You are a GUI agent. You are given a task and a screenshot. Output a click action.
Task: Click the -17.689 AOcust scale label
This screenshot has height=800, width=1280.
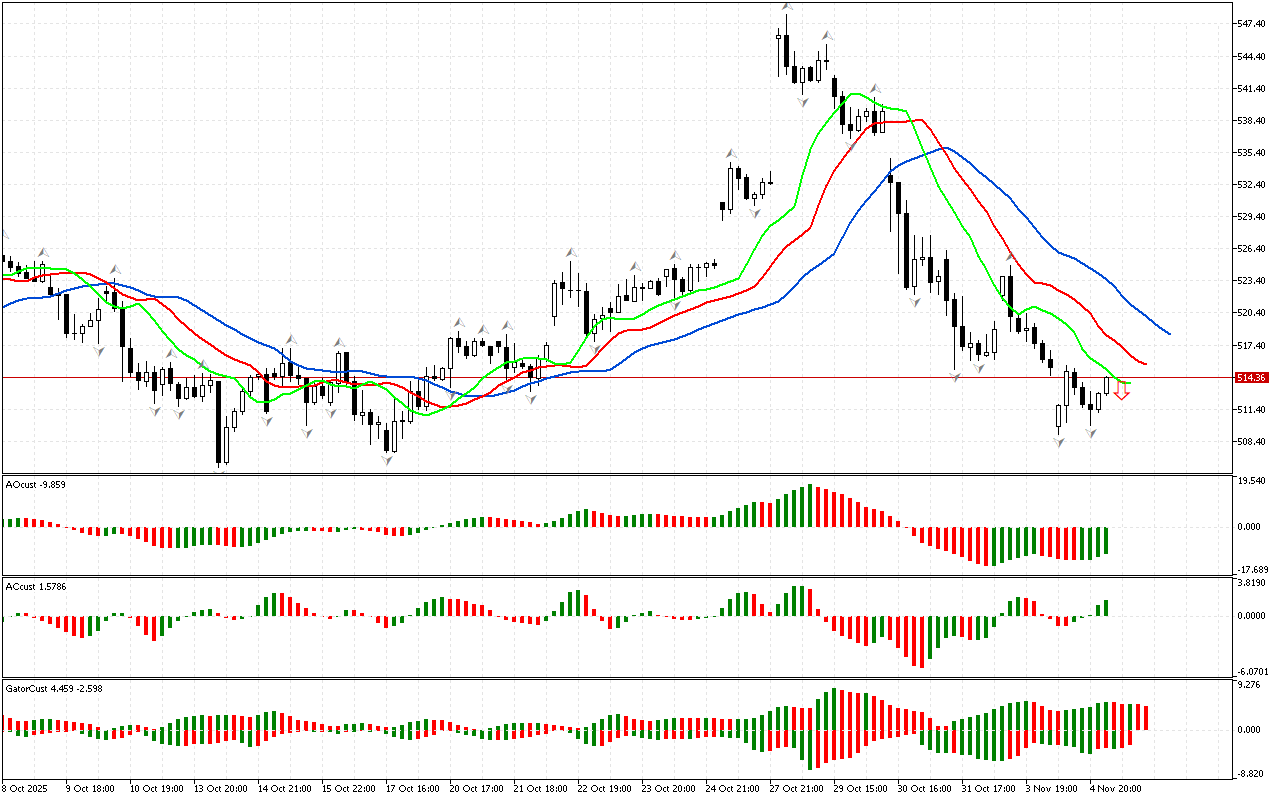point(1251,568)
